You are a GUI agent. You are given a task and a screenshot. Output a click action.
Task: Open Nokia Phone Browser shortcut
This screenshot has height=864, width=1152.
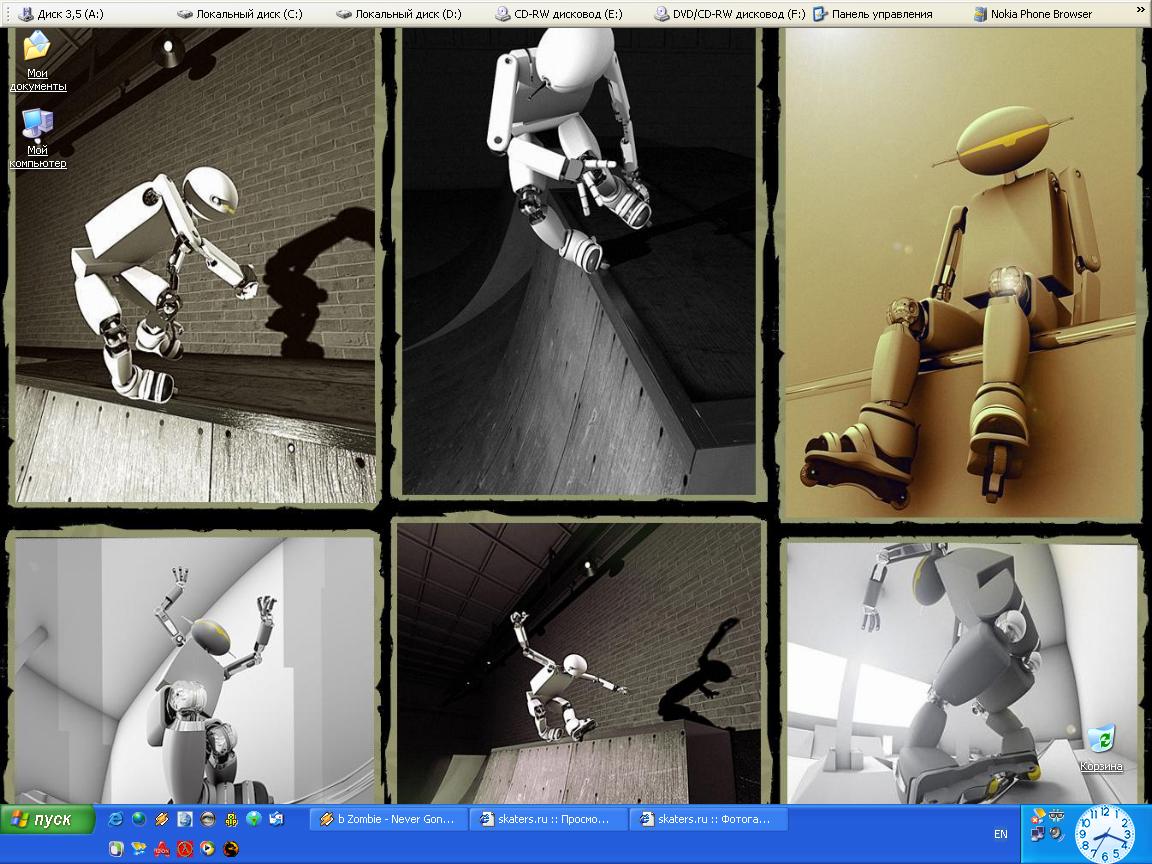pyautogui.click(x=1032, y=14)
